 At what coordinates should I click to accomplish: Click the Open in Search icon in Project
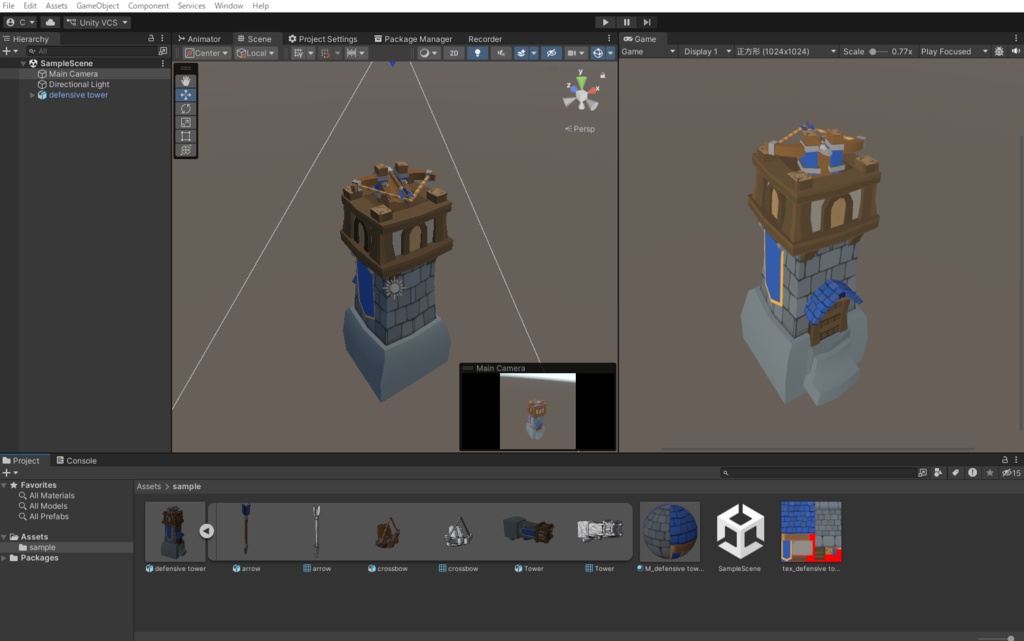(922, 473)
